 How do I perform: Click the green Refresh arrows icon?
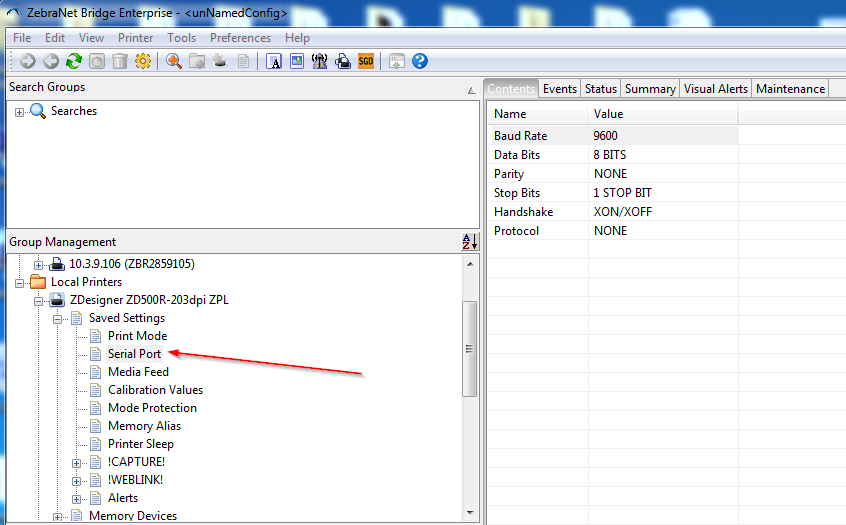[x=73, y=62]
